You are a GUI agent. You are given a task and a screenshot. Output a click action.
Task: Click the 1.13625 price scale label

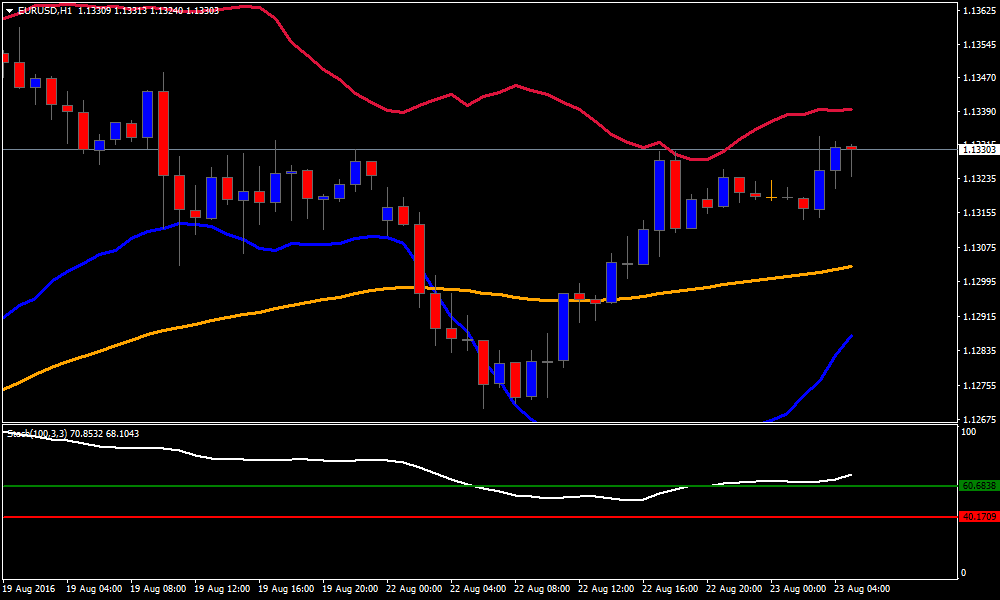(x=977, y=11)
